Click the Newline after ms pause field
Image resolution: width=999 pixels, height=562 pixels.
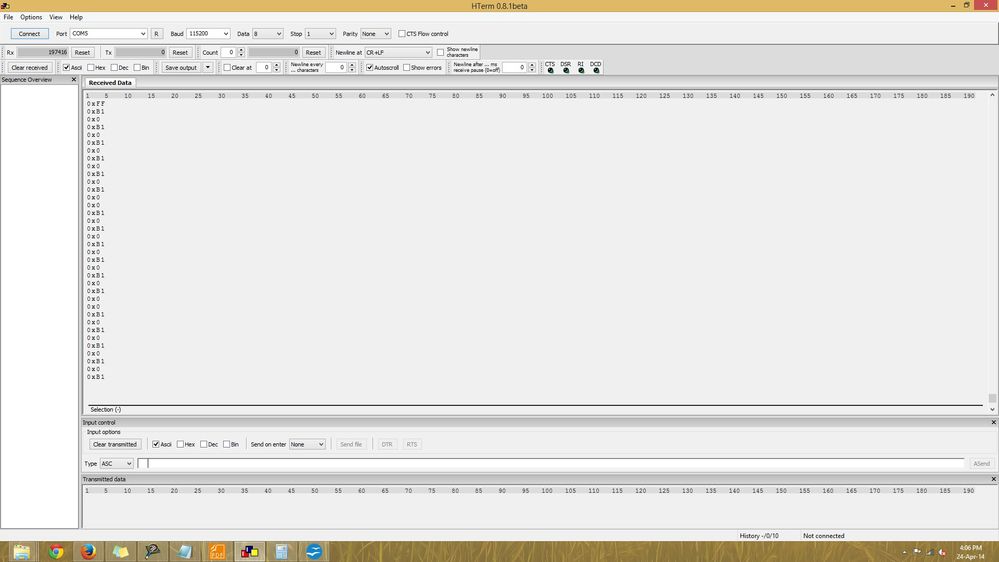514,68
